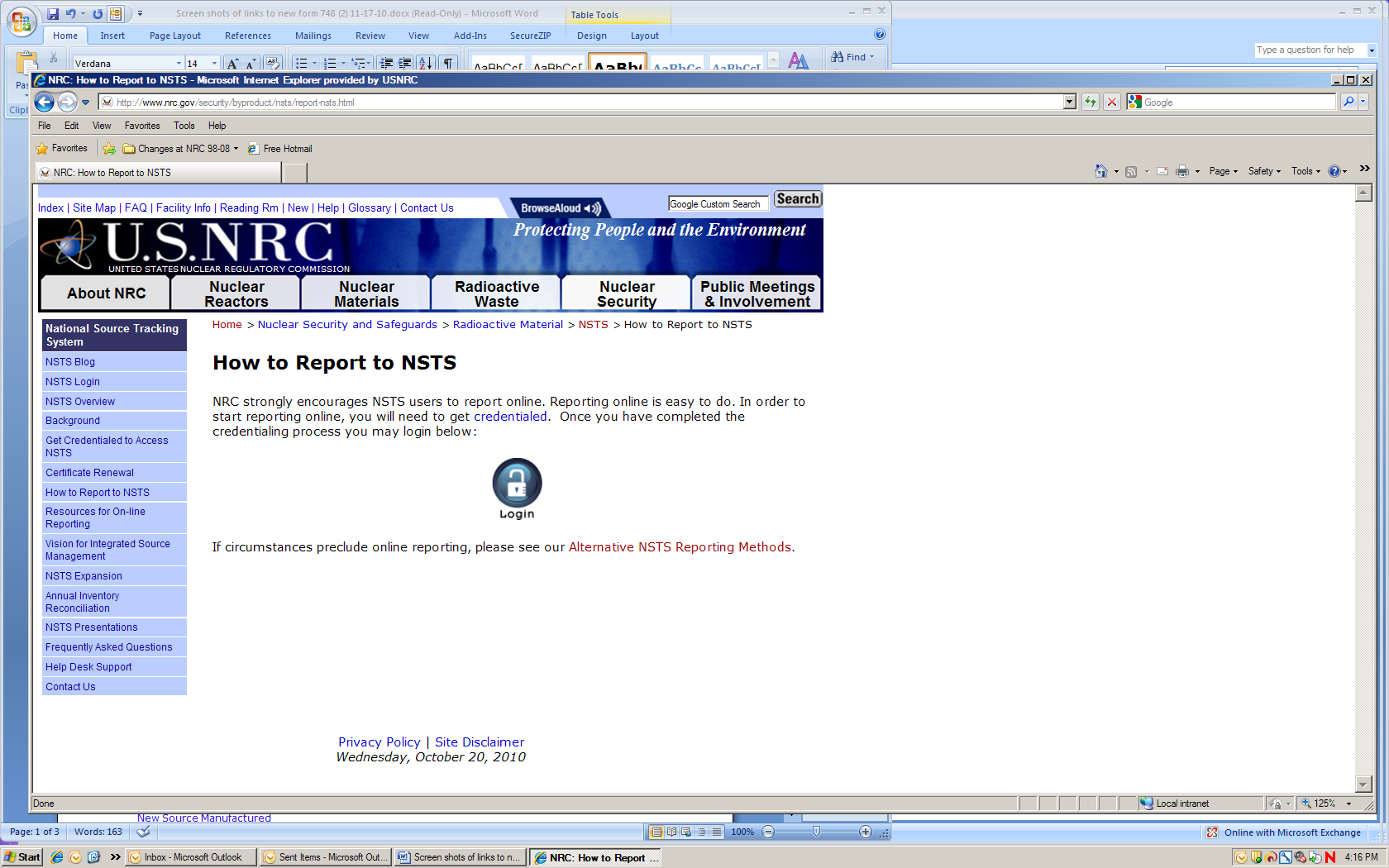Open the Windows Start button
This screenshot has height=868, width=1389.
click(x=22, y=857)
